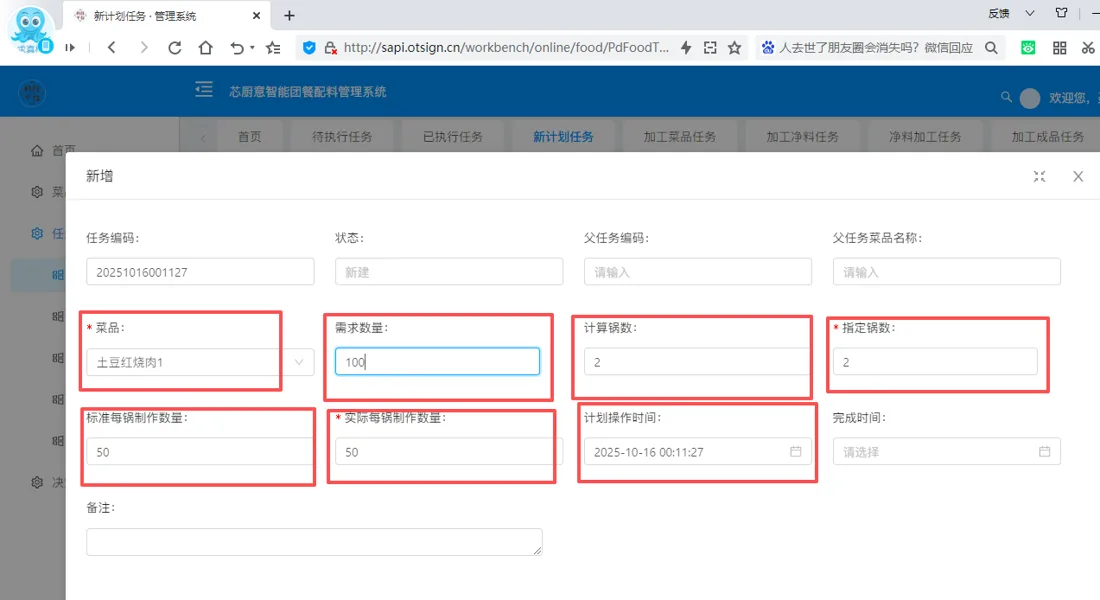Reload the page with refresh icon

click(x=175, y=48)
